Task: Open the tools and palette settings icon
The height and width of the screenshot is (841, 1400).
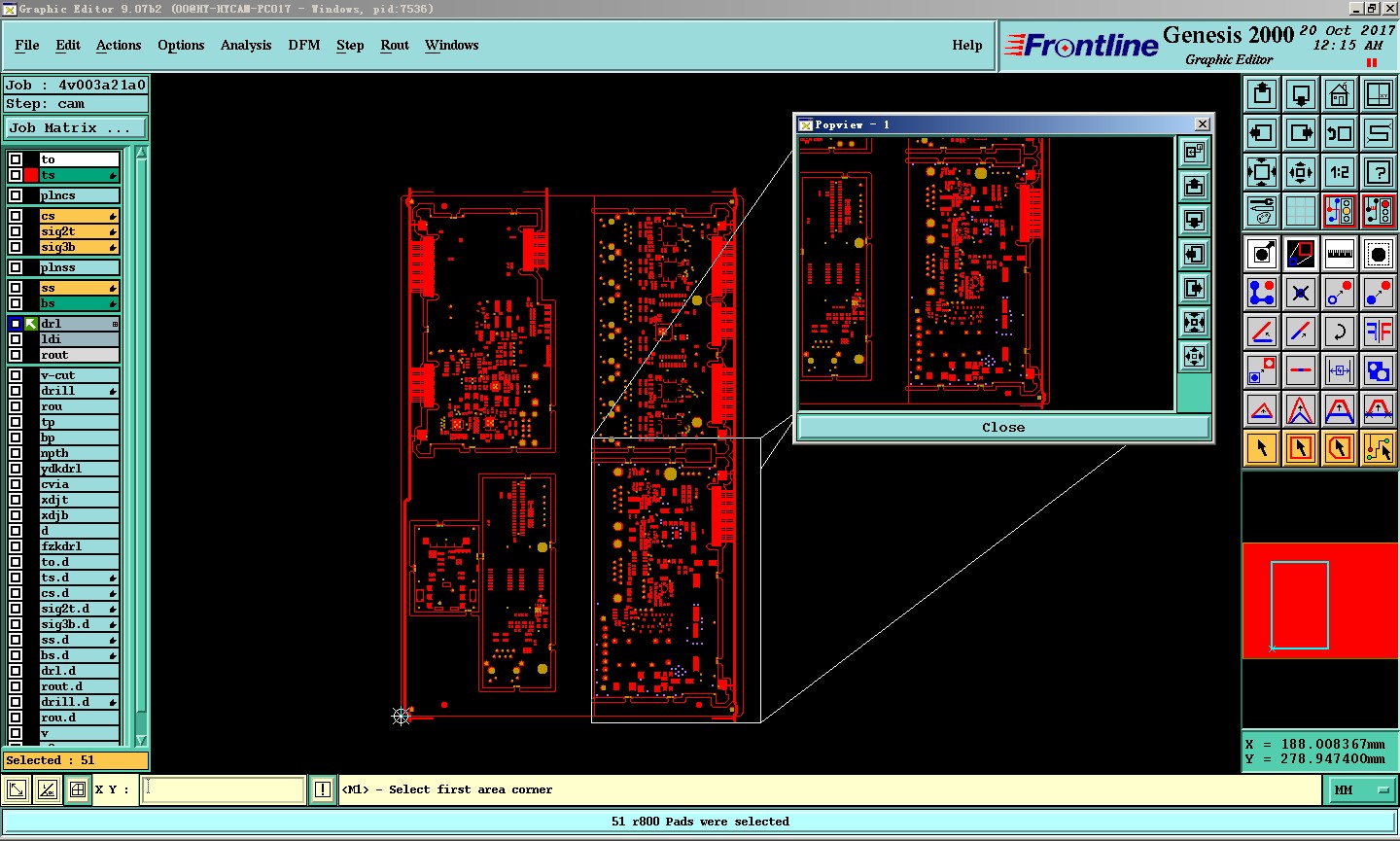Action: click(x=1262, y=210)
